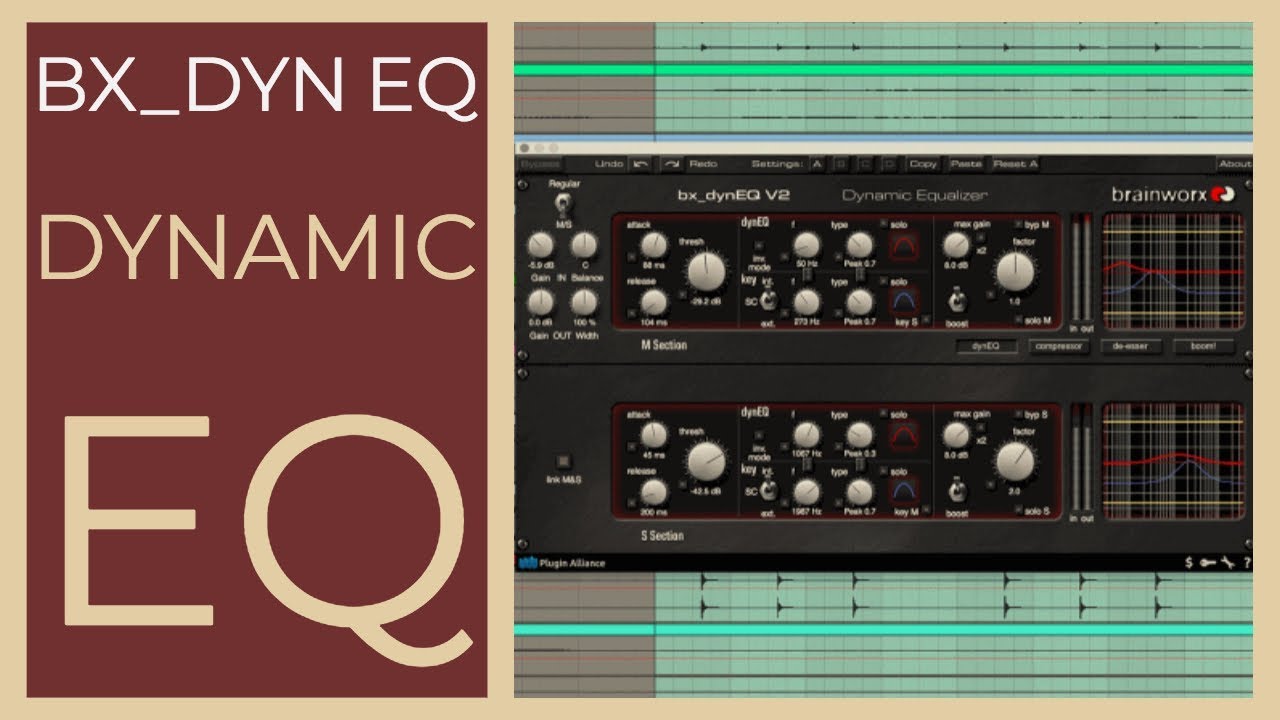Viewport: 1280px width, 720px height.
Task: Click the Redo arrow icon
Action: click(672, 164)
